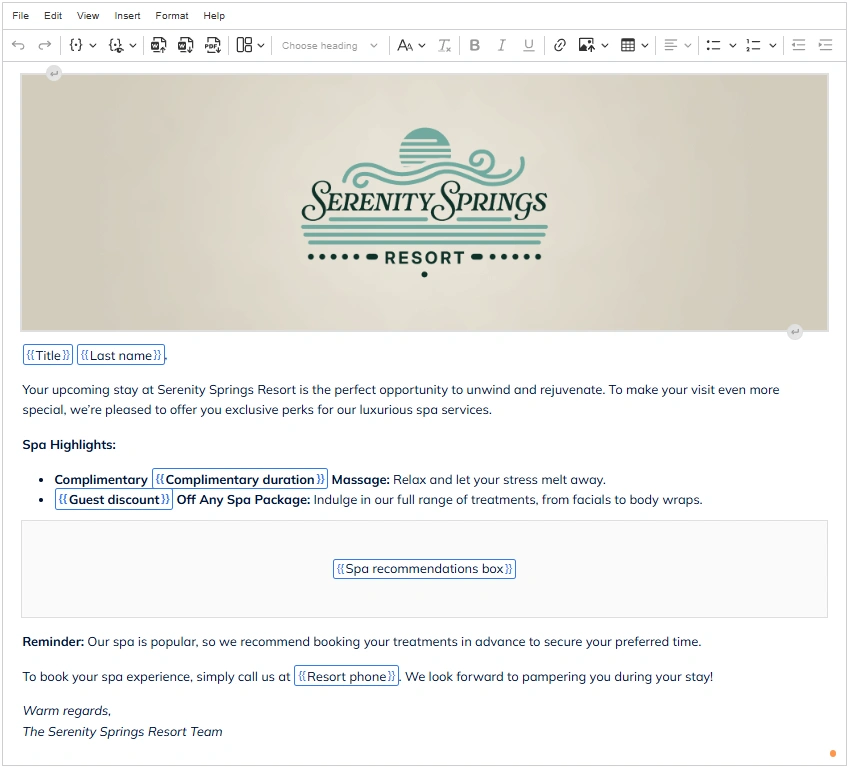The image size is (848, 767).
Task: Open the Insert menu
Action: pyautogui.click(x=127, y=16)
